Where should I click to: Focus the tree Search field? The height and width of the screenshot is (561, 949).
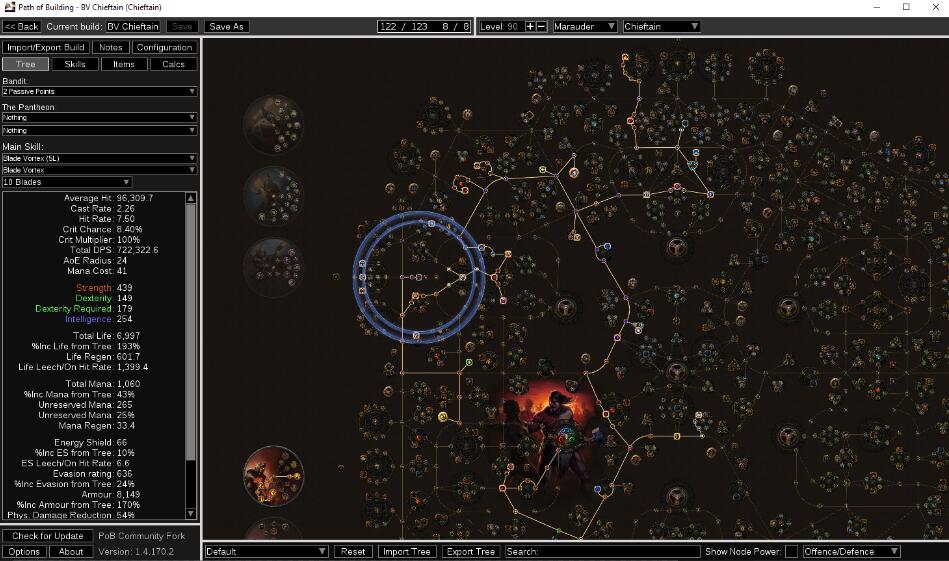point(603,551)
